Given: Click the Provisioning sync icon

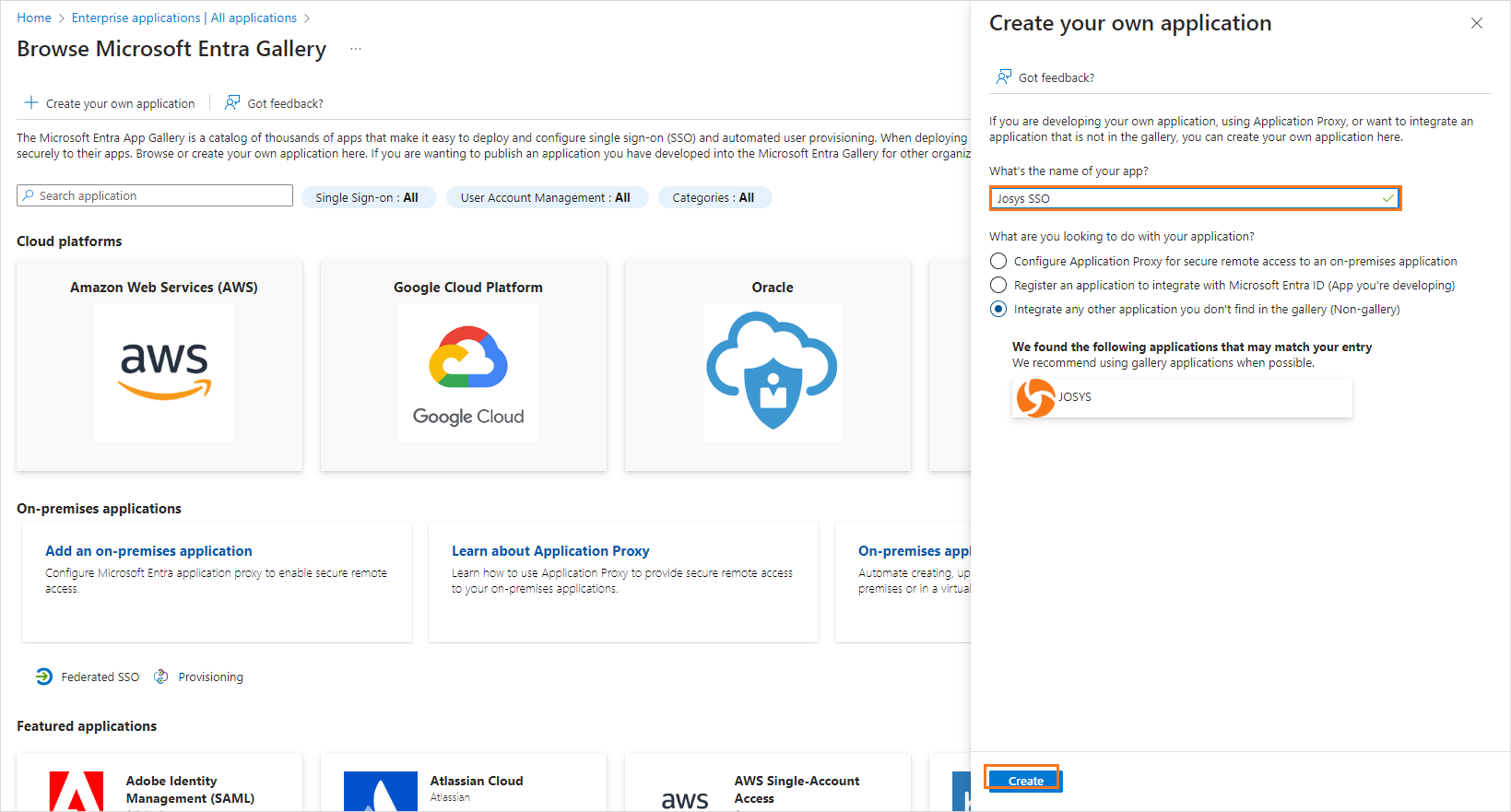Looking at the screenshot, I should tap(161, 677).
